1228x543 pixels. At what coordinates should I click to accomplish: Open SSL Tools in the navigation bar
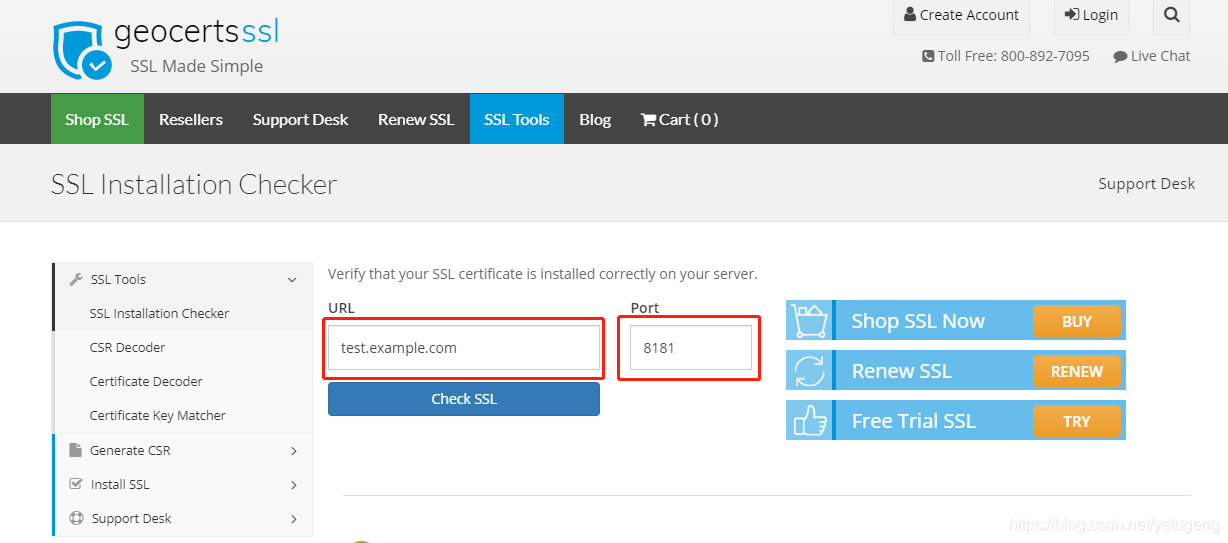(517, 119)
